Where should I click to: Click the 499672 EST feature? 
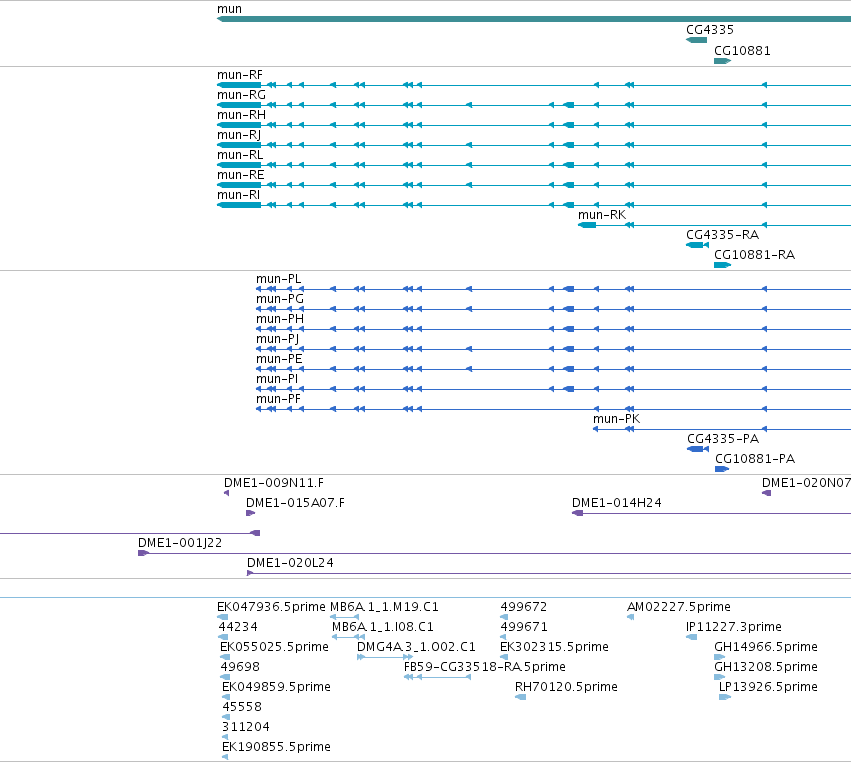[504, 617]
